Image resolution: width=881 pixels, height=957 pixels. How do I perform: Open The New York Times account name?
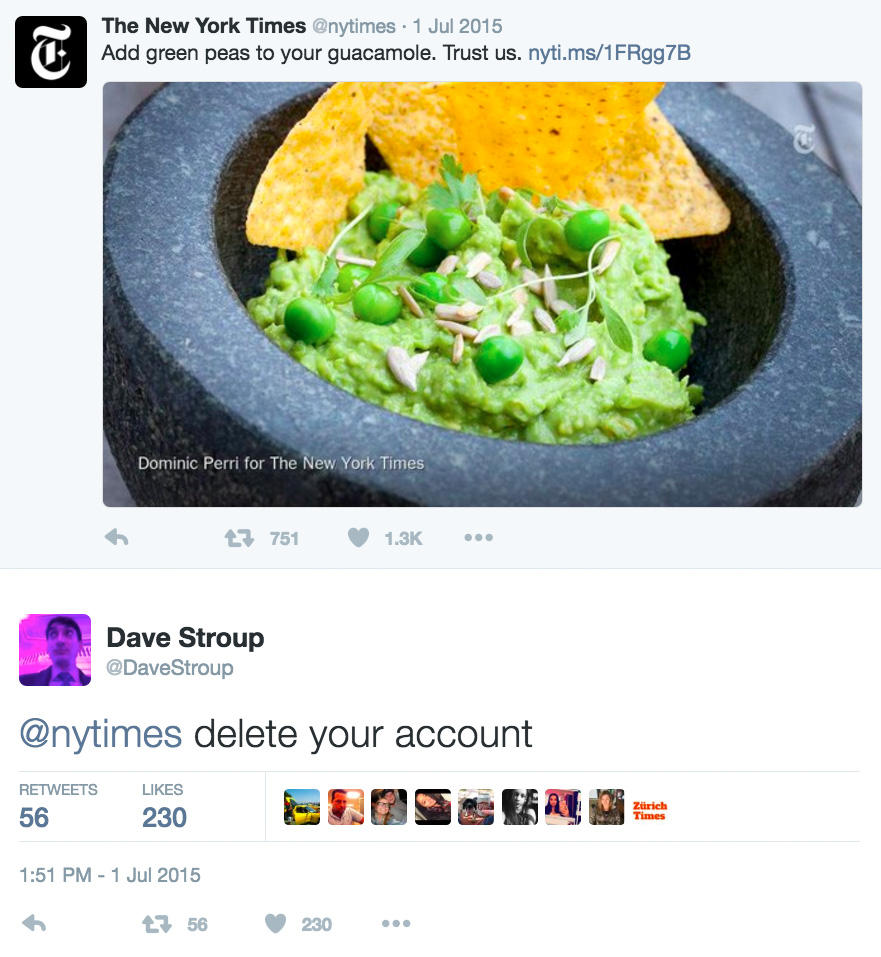[204, 26]
